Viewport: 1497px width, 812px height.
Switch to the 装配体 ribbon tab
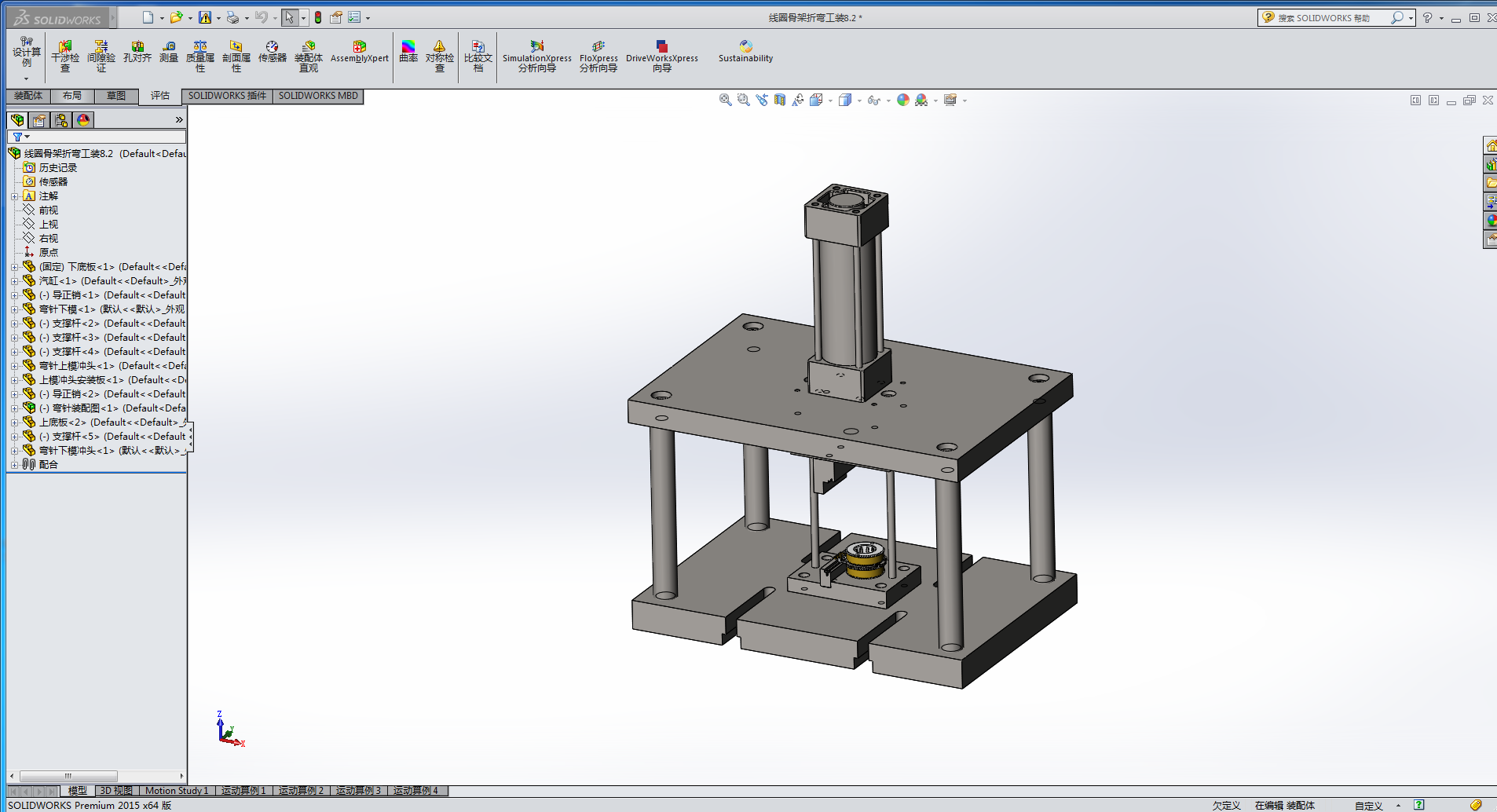click(x=28, y=96)
